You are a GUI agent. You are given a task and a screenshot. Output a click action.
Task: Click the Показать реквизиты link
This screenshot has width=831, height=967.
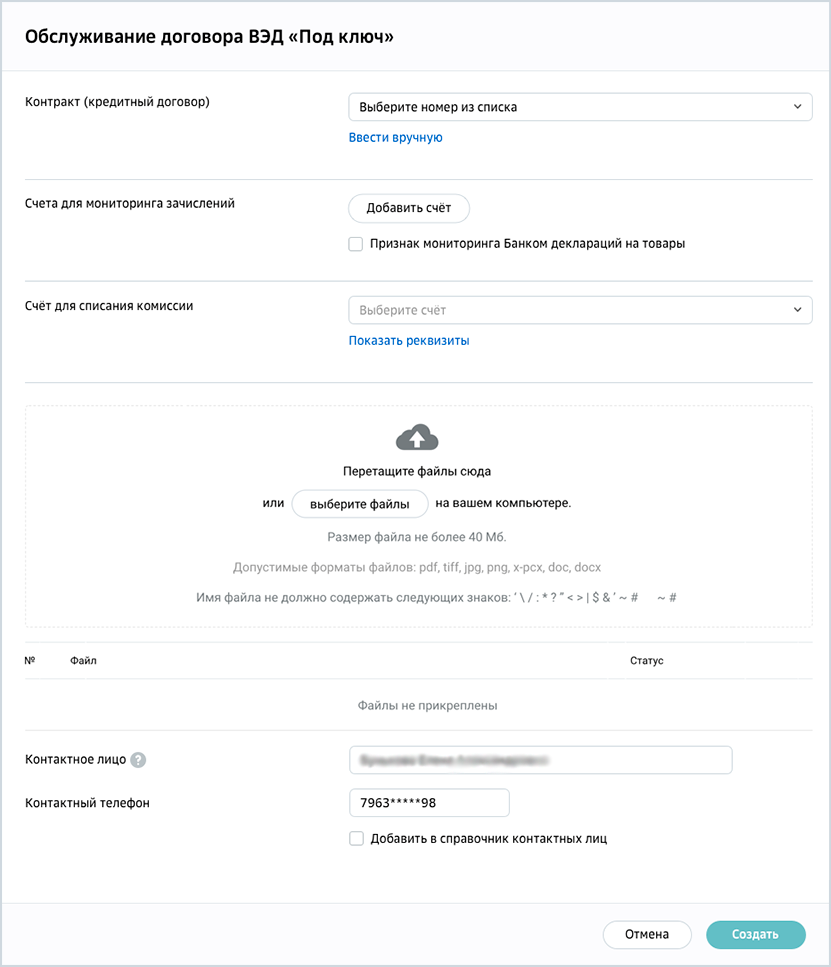(409, 340)
